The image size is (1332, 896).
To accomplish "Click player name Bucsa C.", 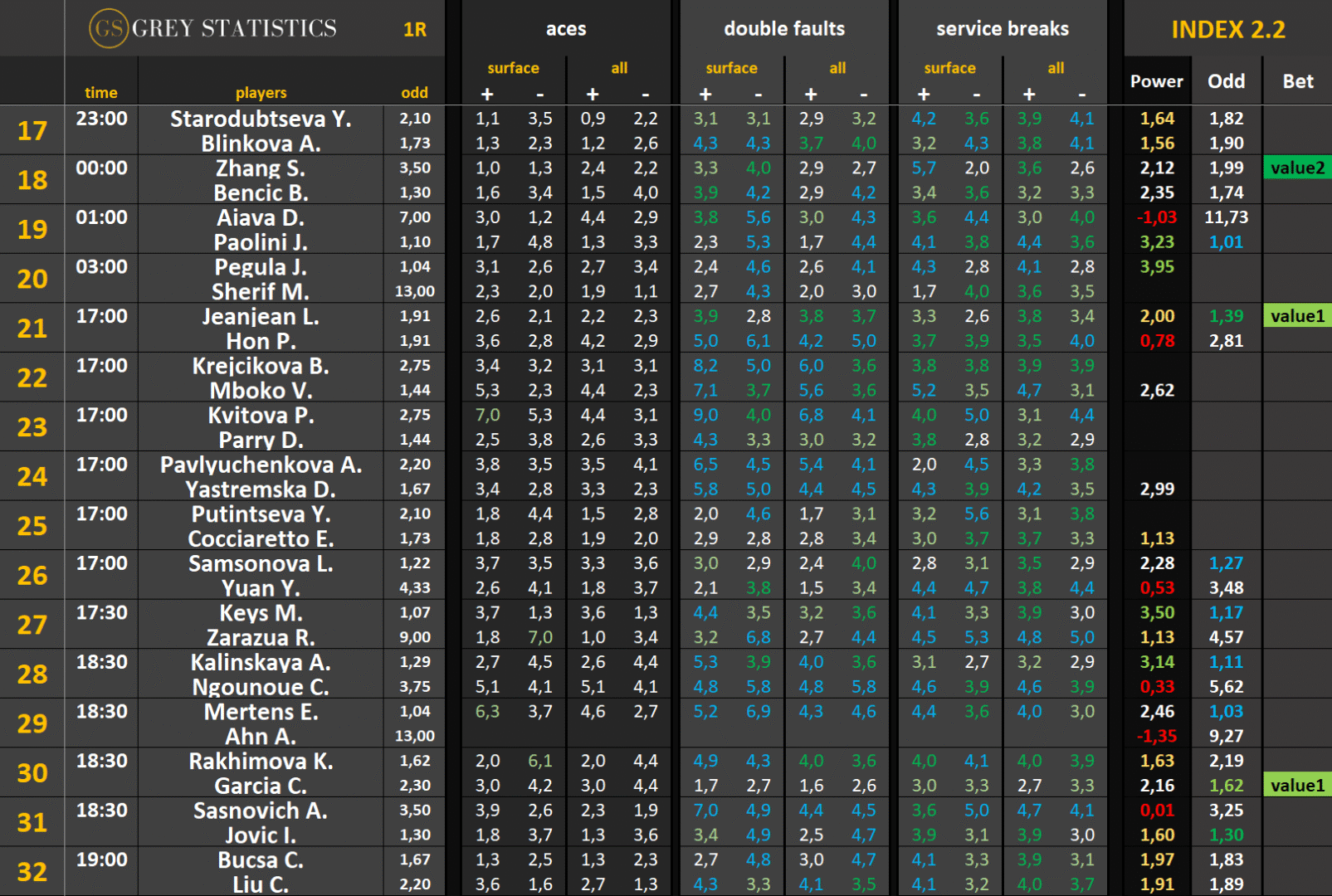I will click(261, 860).
